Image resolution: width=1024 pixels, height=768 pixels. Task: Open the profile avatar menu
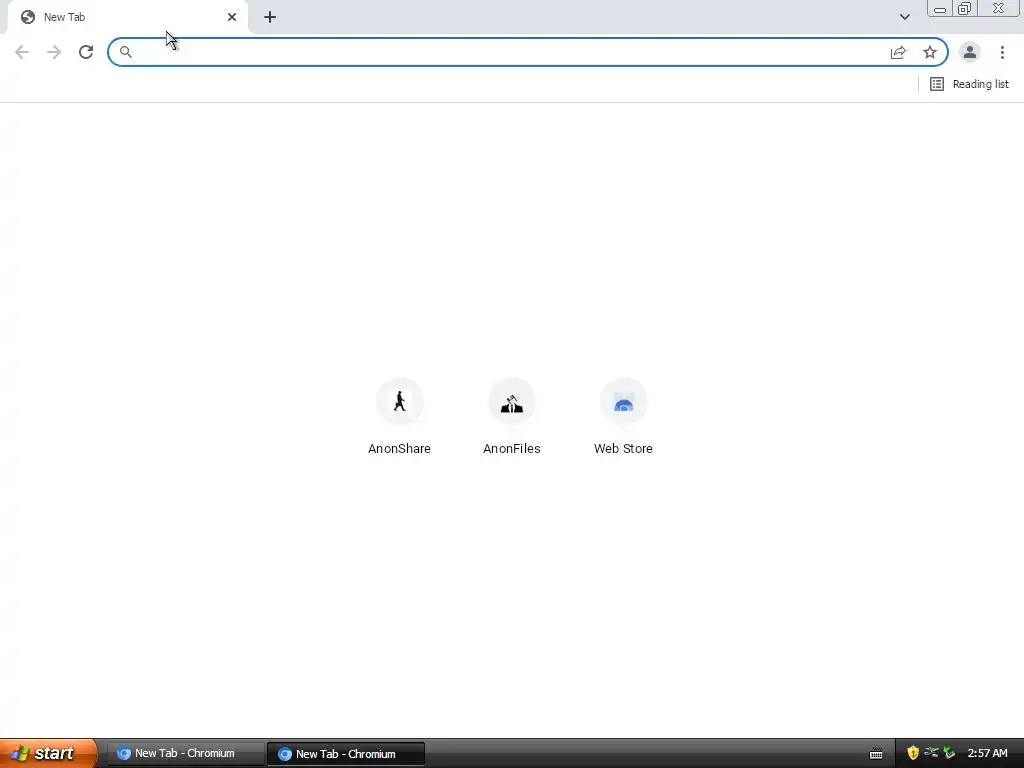tap(970, 52)
